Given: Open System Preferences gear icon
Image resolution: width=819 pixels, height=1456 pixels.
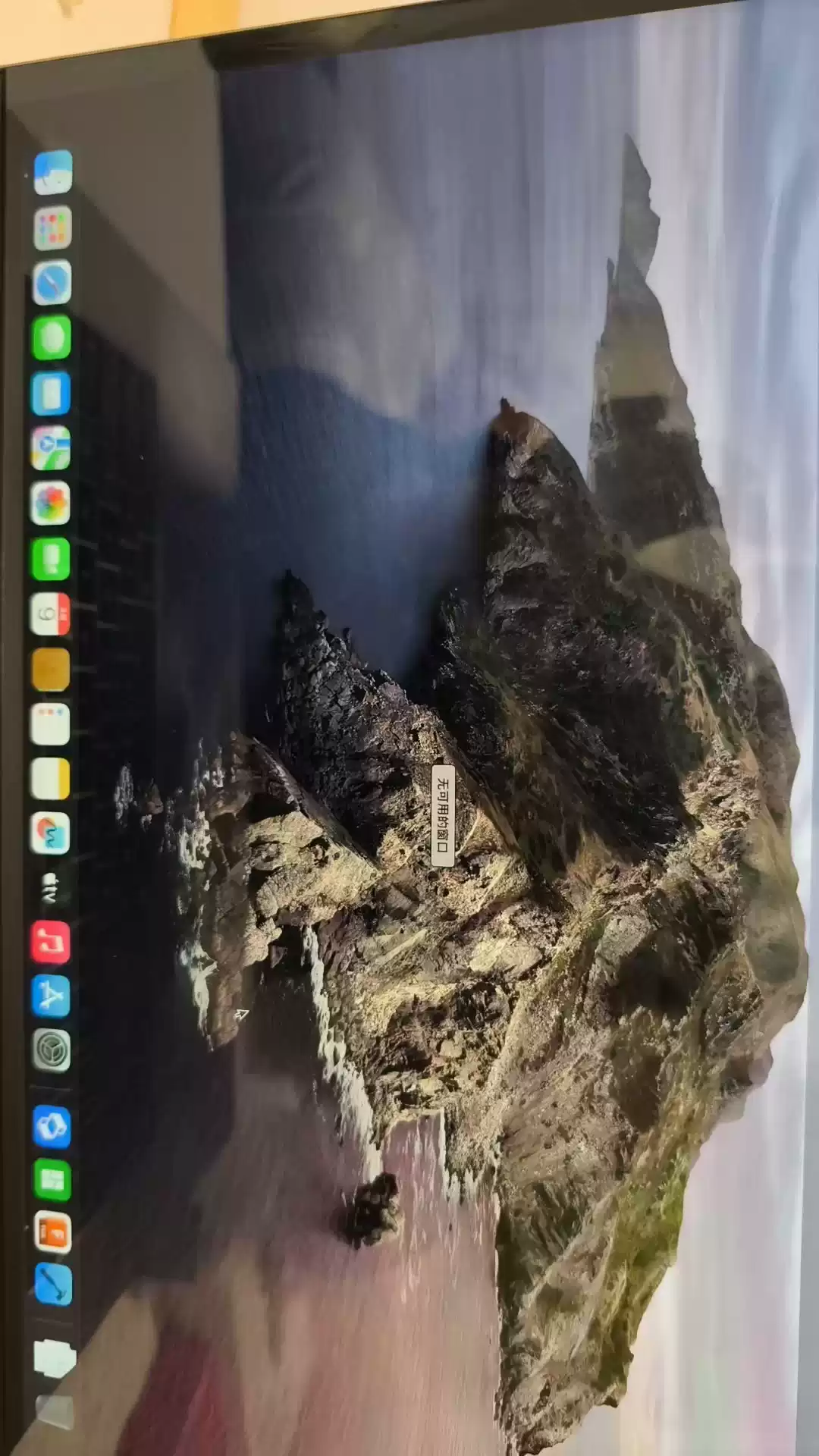Looking at the screenshot, I should [x=51, y=1050].
